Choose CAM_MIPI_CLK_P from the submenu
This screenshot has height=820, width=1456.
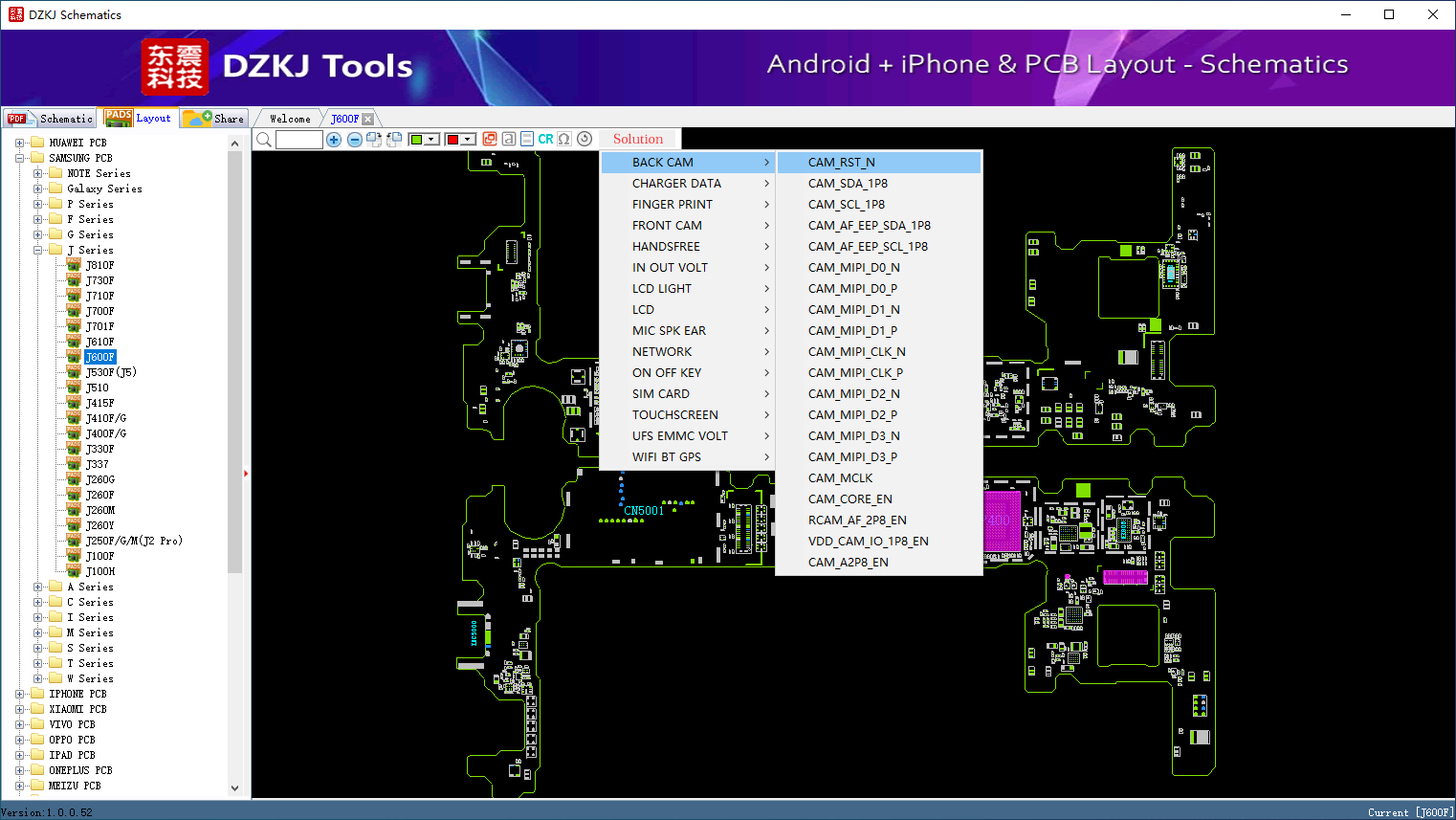[x=879, y=373]
